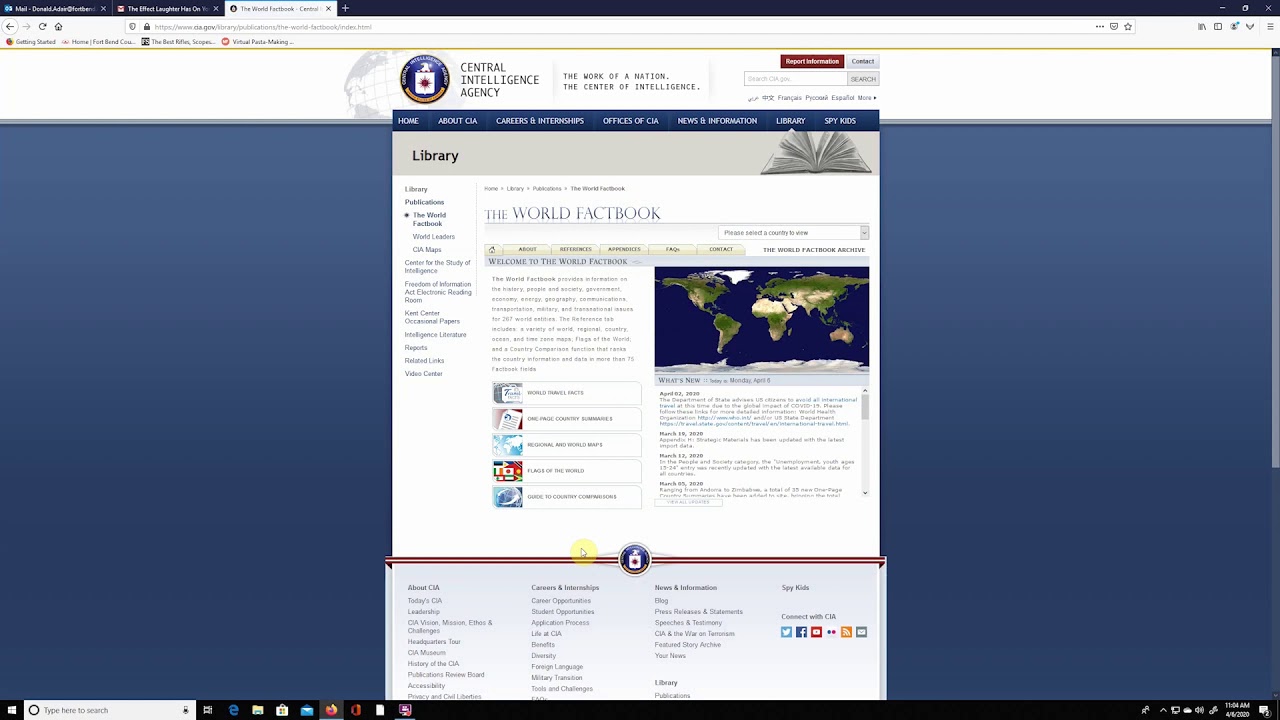The height and width of the screenshot is (720, 1280).
Task: Reload the page with the refresh icon
Action: tap(42, 27)
